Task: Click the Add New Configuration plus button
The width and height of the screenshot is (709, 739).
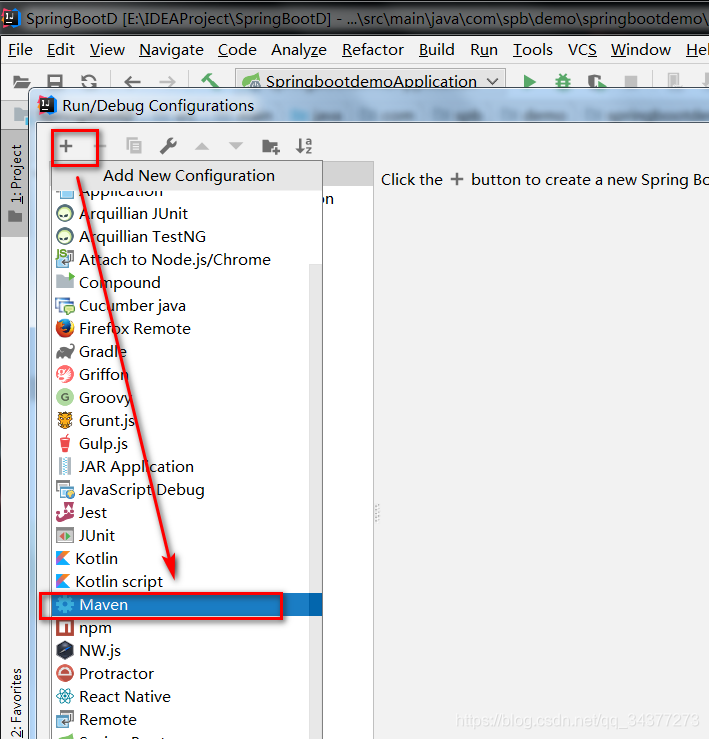Action: [66, 146]
